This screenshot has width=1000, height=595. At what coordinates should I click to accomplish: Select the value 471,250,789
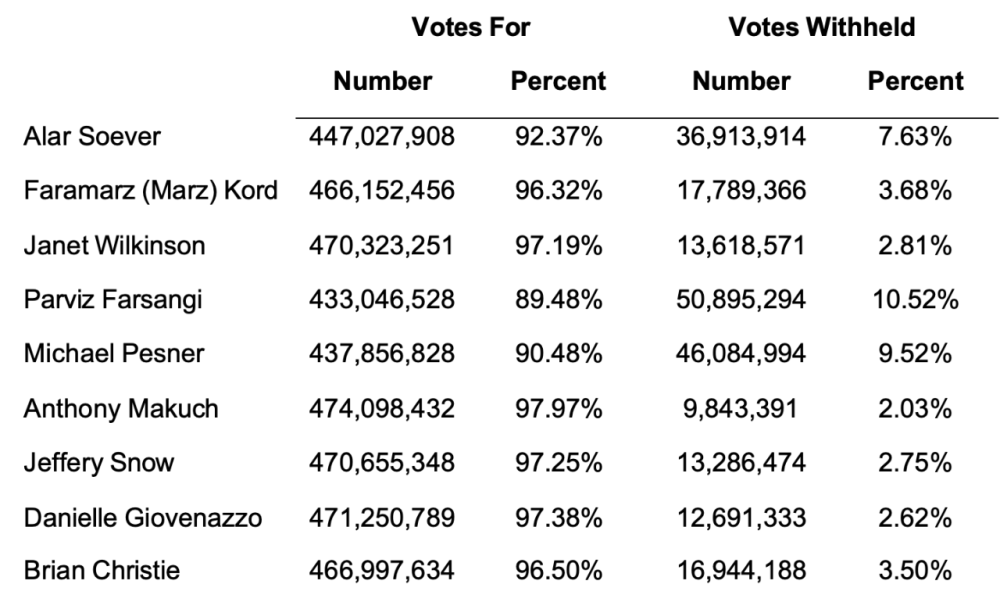382,518
